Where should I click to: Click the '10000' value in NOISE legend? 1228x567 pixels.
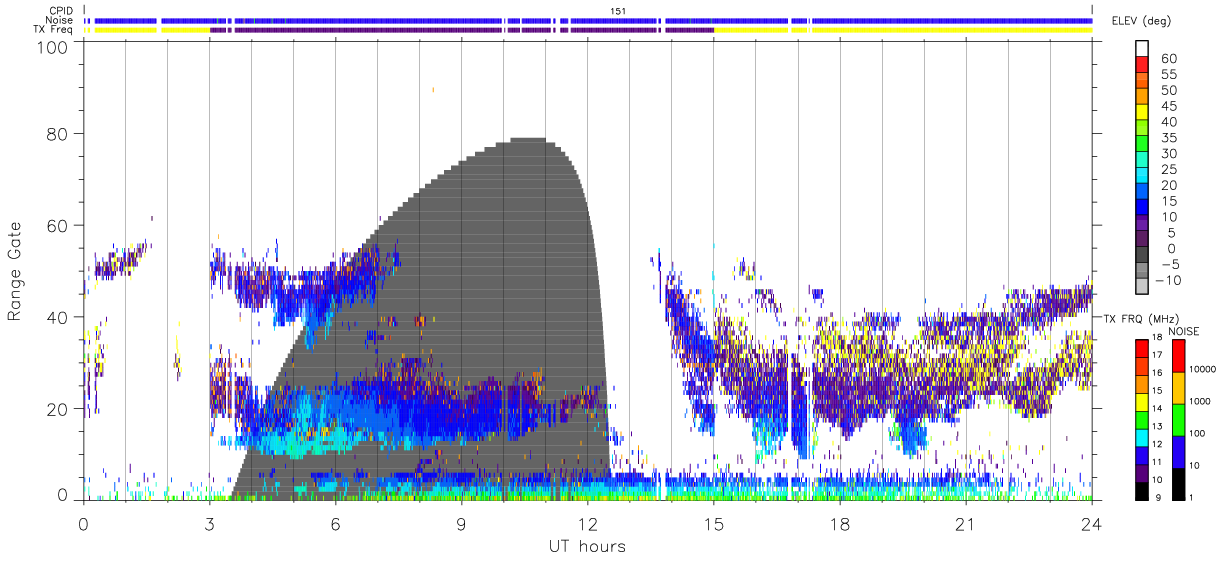pyautogui.click(x=1203, y=369)
